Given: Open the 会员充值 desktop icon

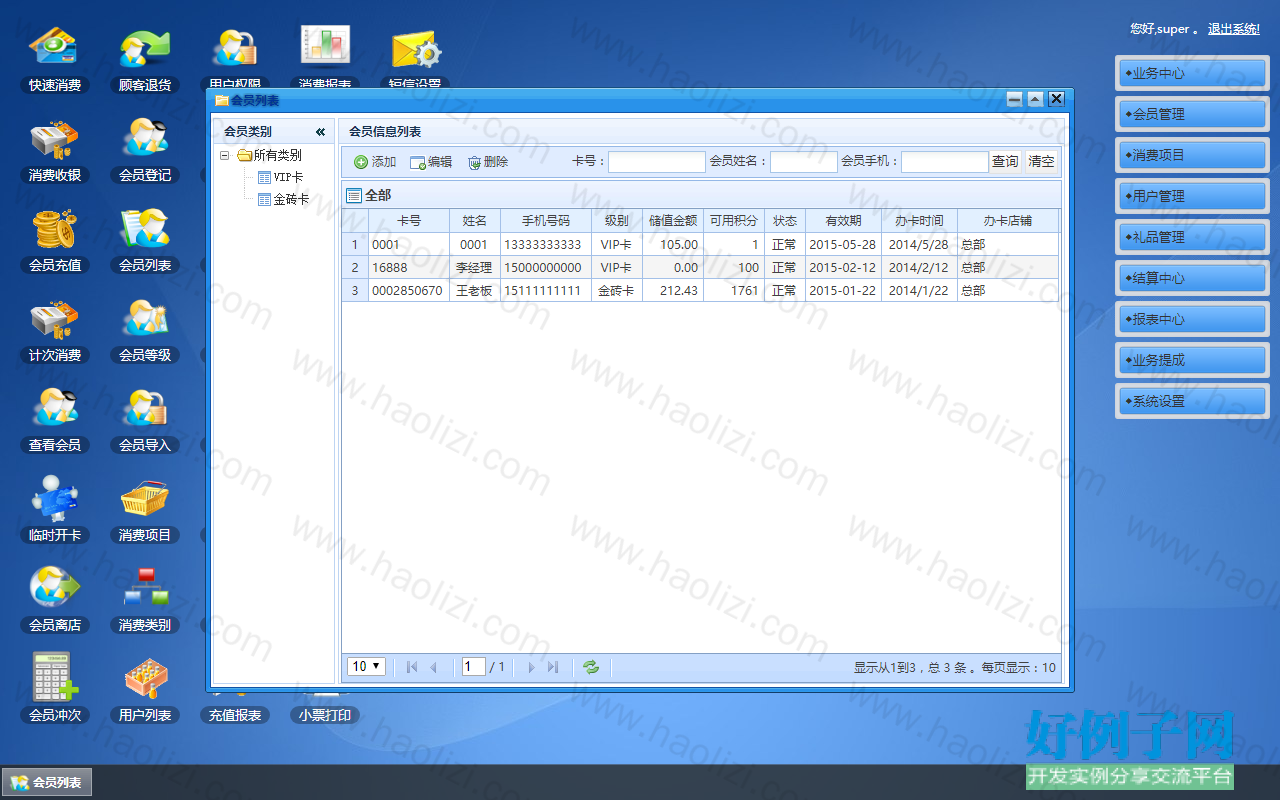Looking at the screenshot, I should point(55,240).
